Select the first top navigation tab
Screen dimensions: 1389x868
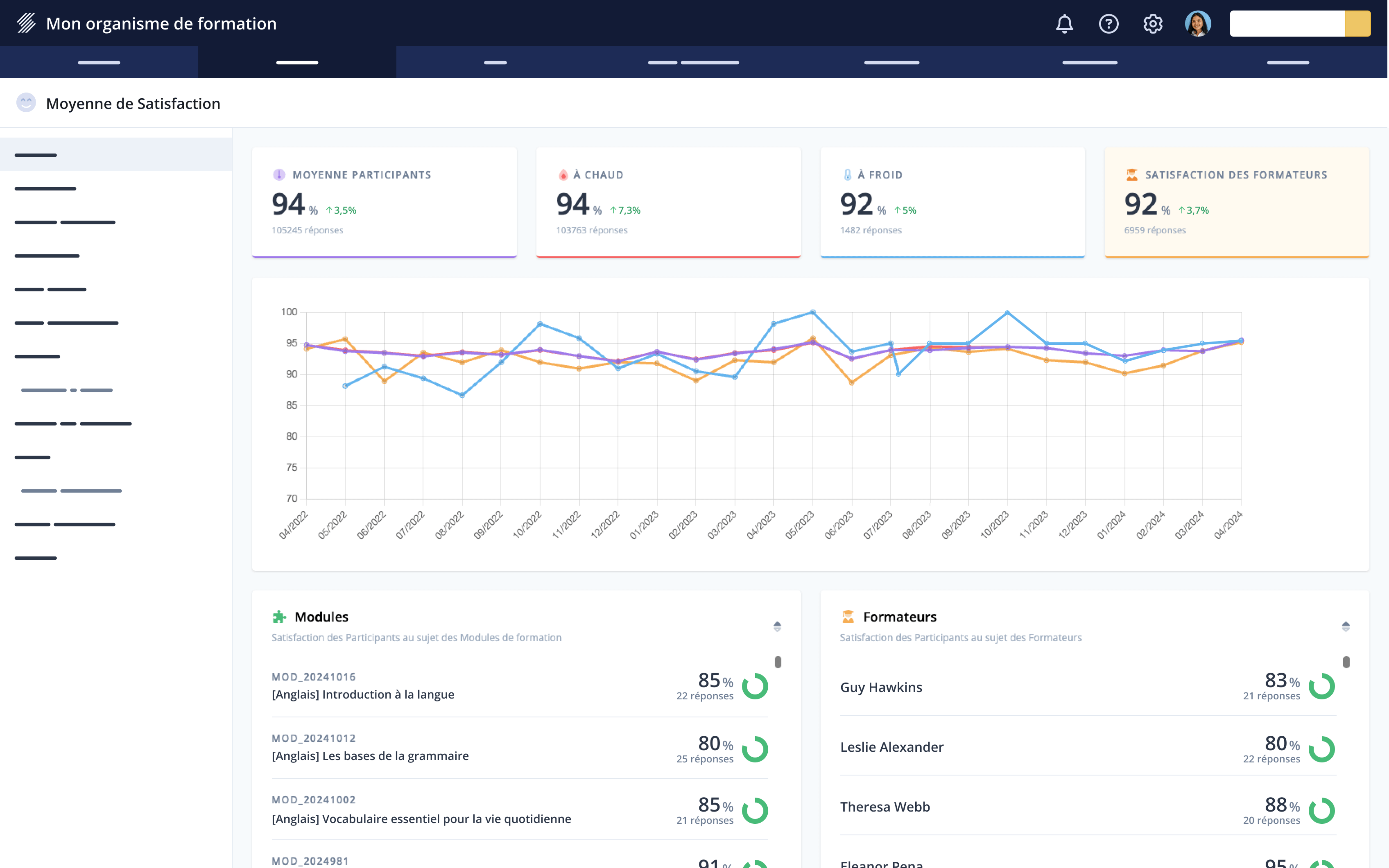pos(99,62)
